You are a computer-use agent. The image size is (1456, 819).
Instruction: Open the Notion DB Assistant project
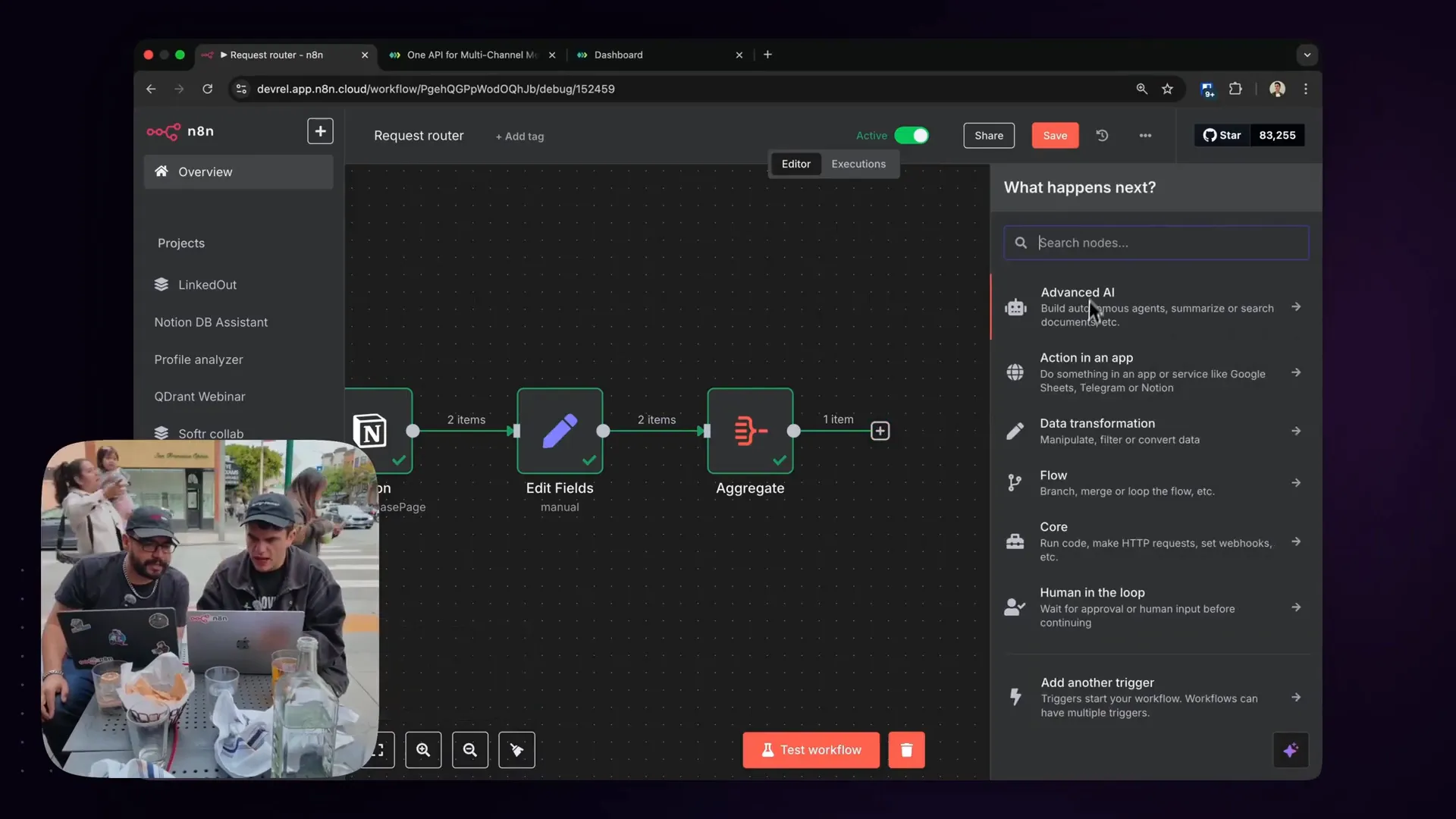click(x=211, y=322)
